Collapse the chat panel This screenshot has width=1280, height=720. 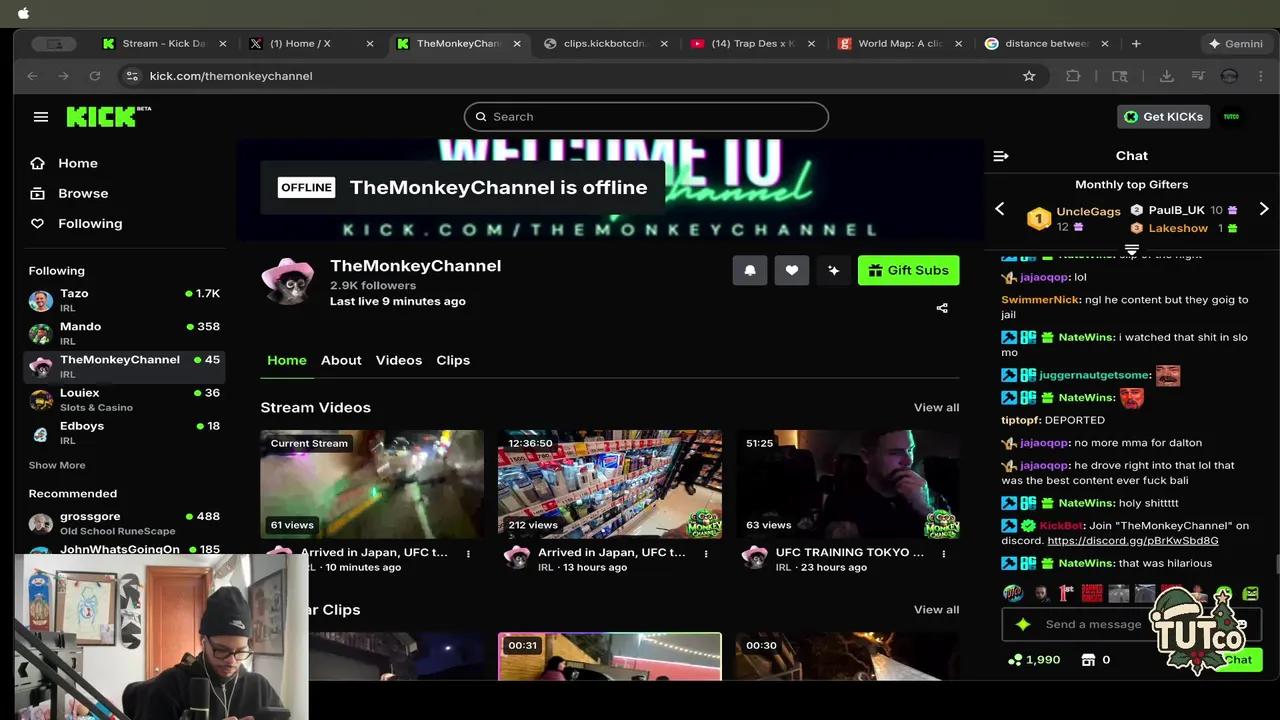tap(1001, 156)
